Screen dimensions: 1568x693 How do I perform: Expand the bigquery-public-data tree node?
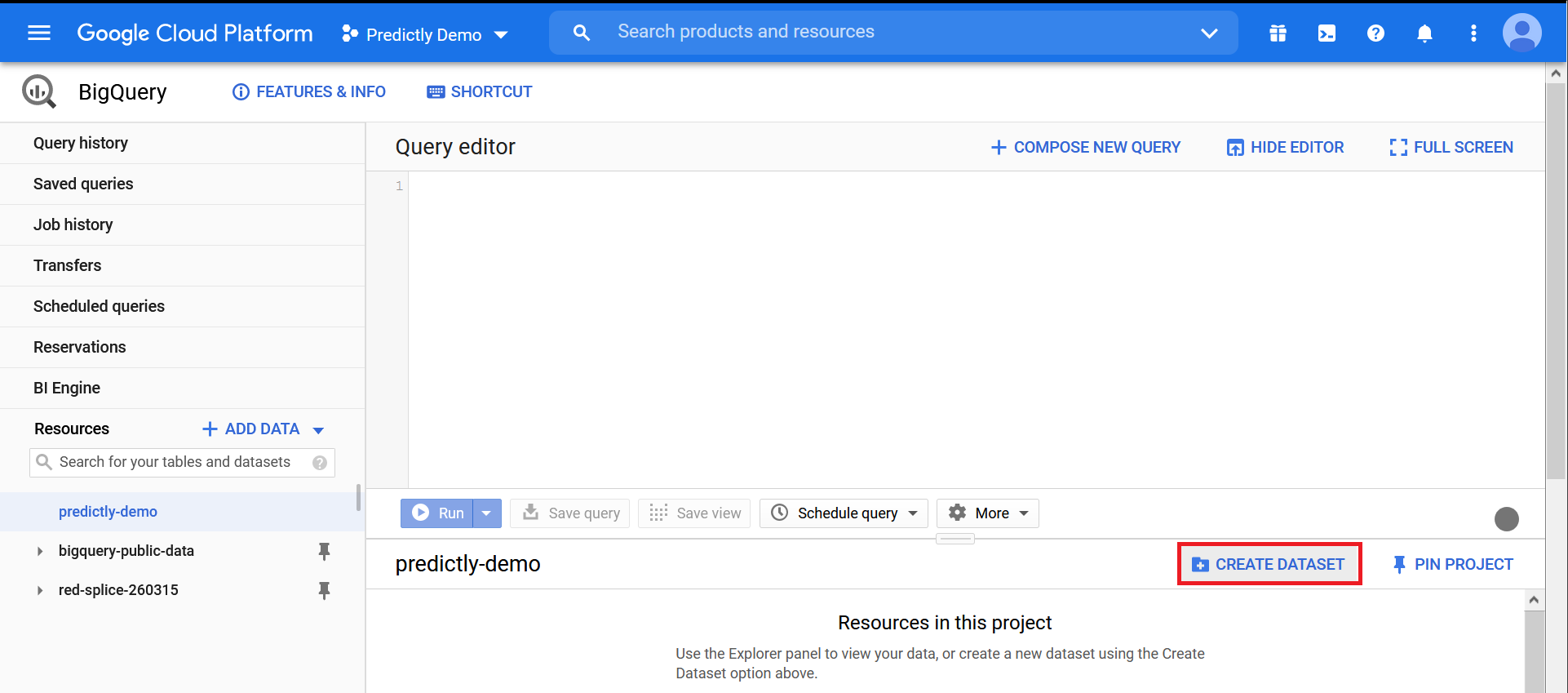pos(40,552)
